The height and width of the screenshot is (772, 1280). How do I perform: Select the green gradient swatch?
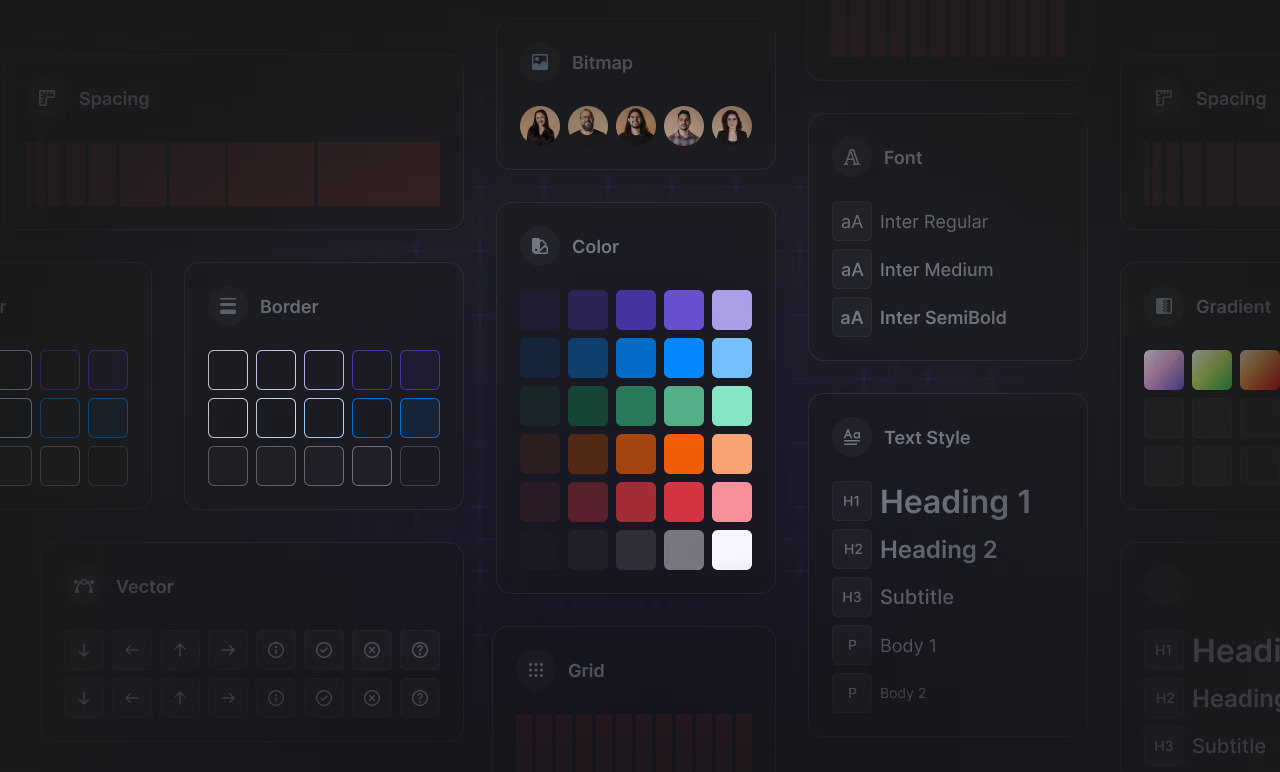pos(1212,370)
